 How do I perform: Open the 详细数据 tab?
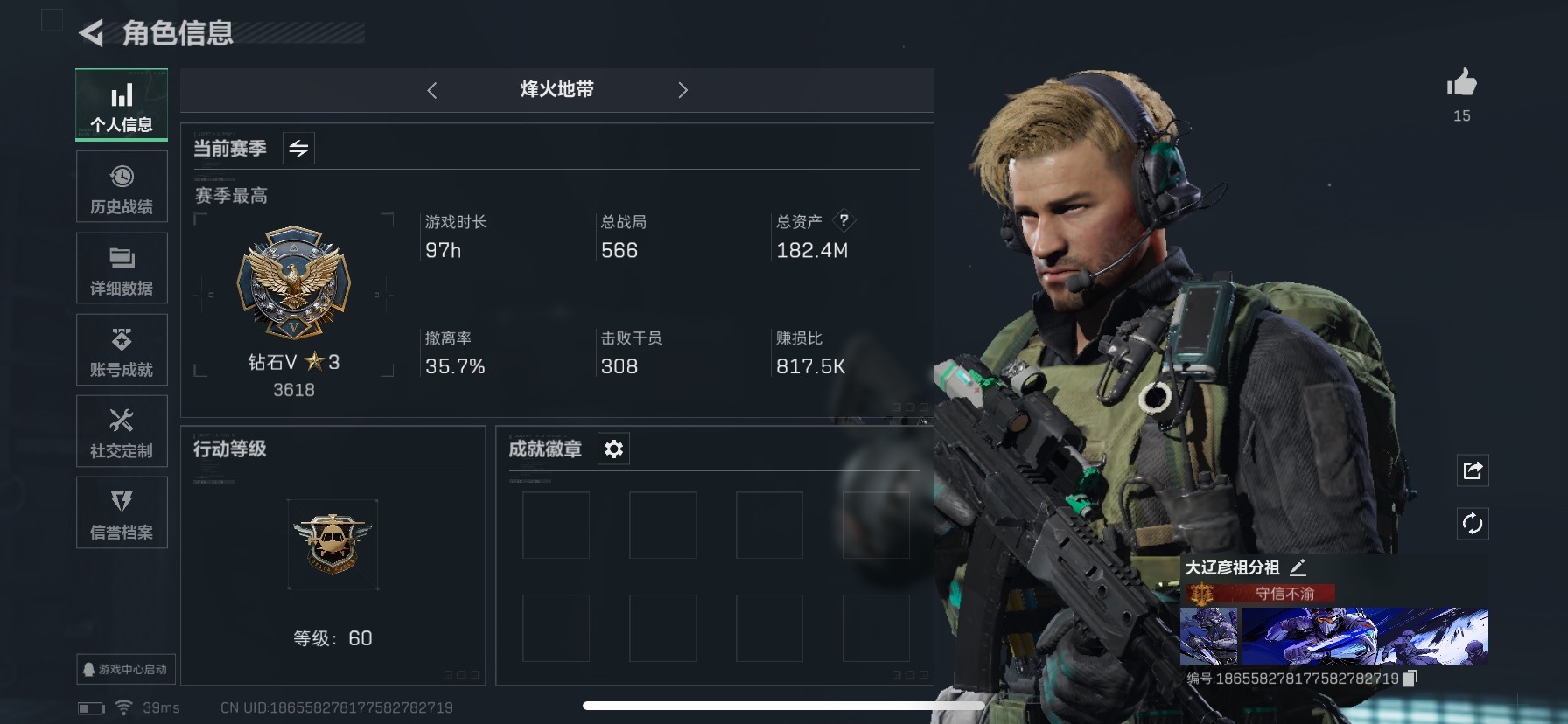(x=122, y=269)
